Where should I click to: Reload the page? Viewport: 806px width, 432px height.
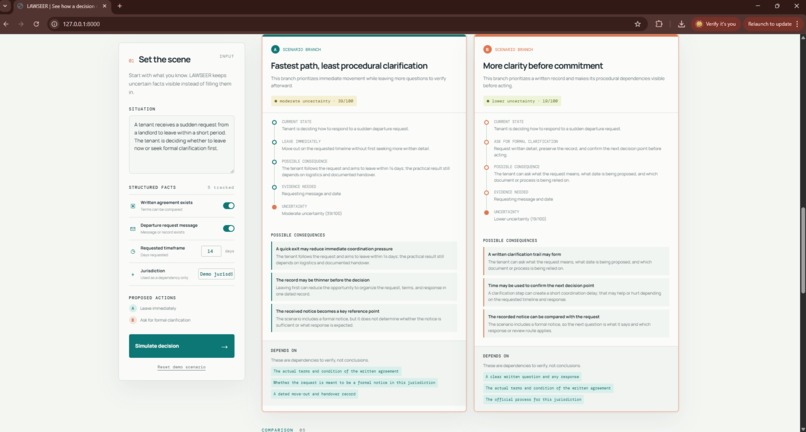tap(36, 24)
